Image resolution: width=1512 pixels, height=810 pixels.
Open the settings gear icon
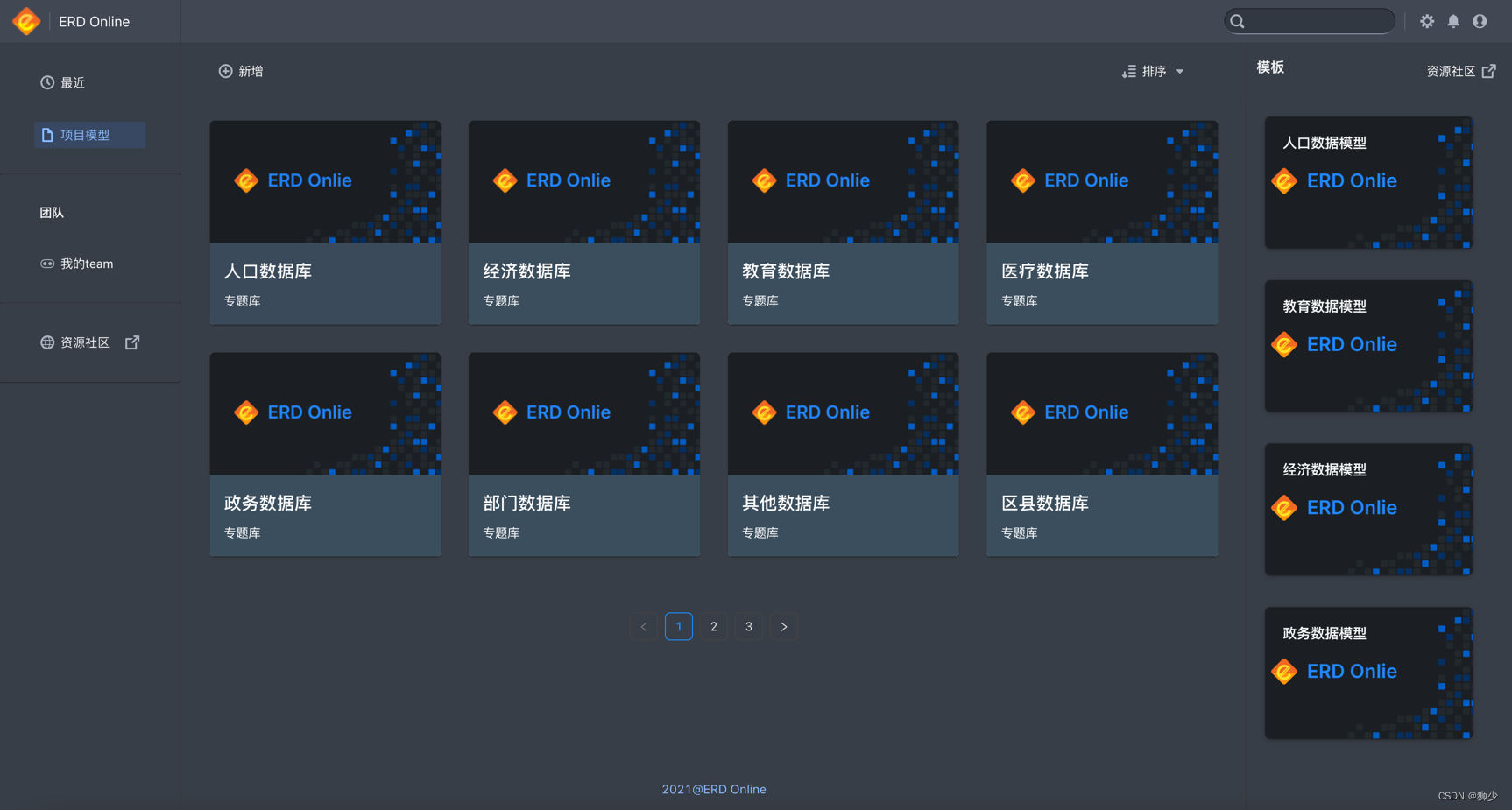pos(1427,21)
